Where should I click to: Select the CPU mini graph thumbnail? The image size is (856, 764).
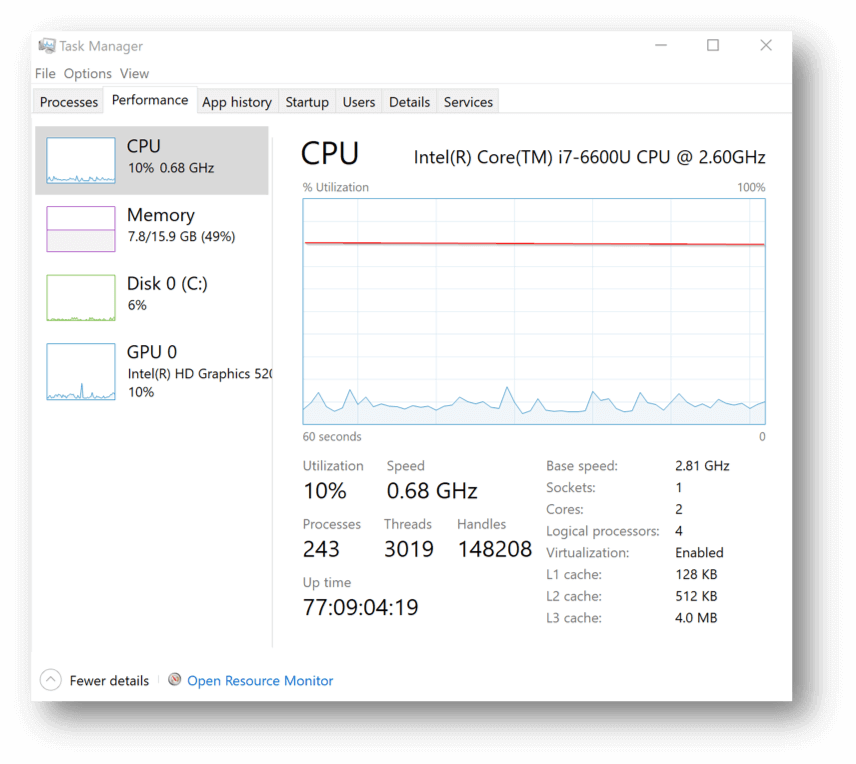pyautogui.click(x=81, y=160)
